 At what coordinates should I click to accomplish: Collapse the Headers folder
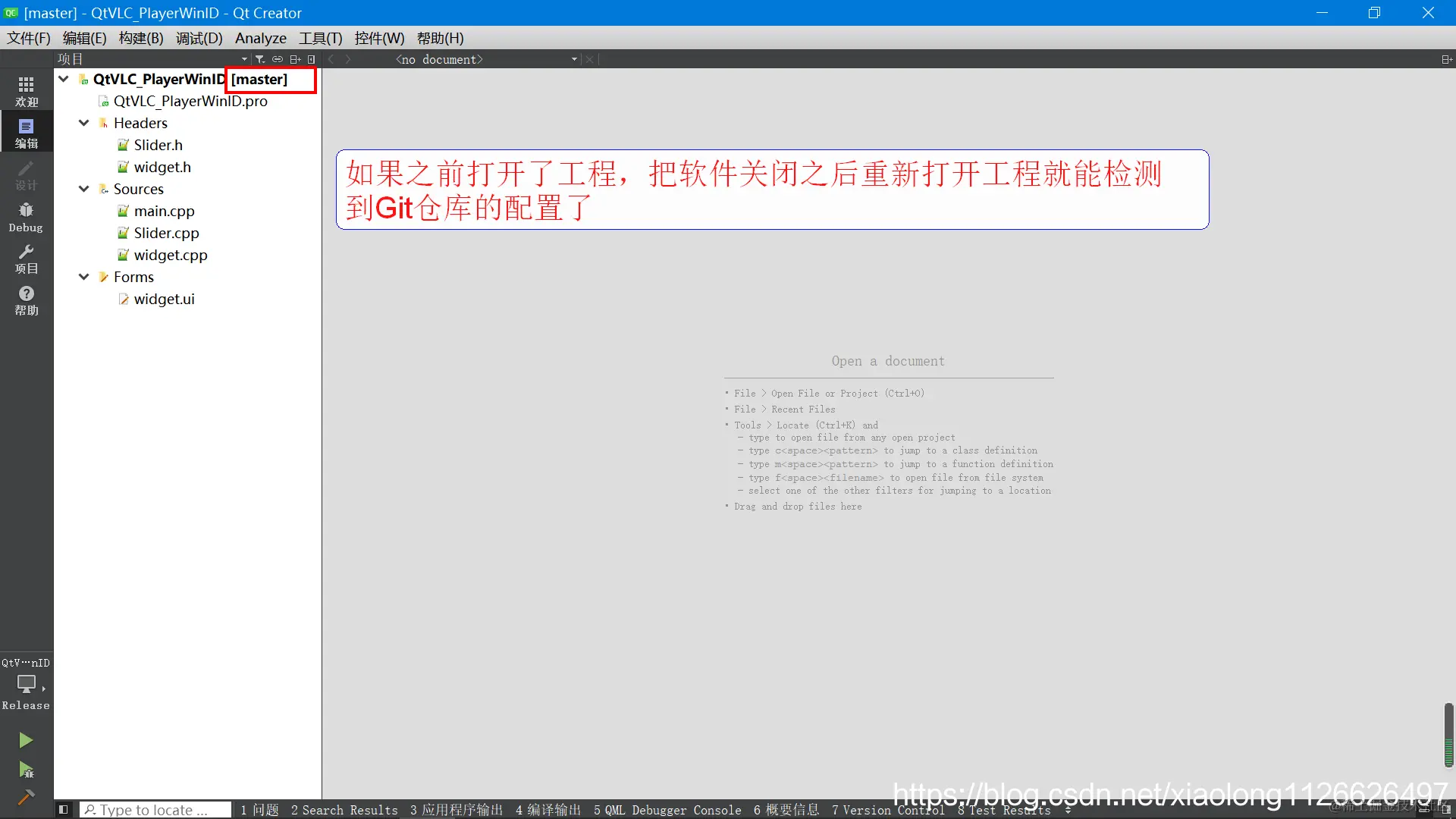click(84, 123)
